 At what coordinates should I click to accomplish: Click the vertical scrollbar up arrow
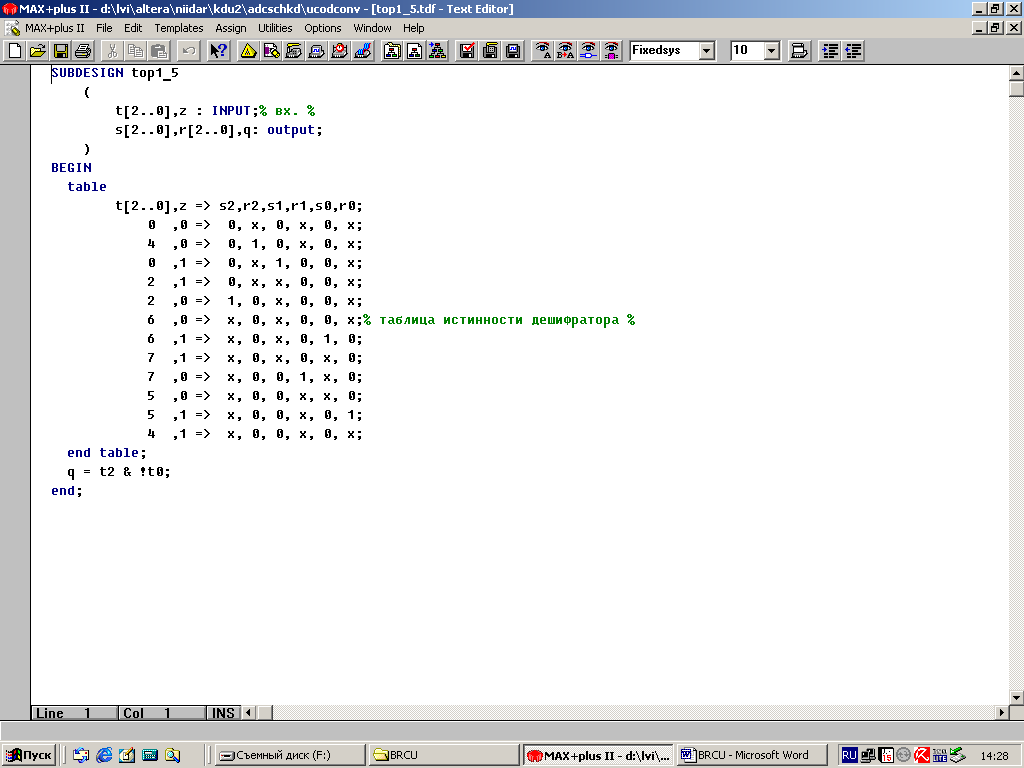[1016, 72]
